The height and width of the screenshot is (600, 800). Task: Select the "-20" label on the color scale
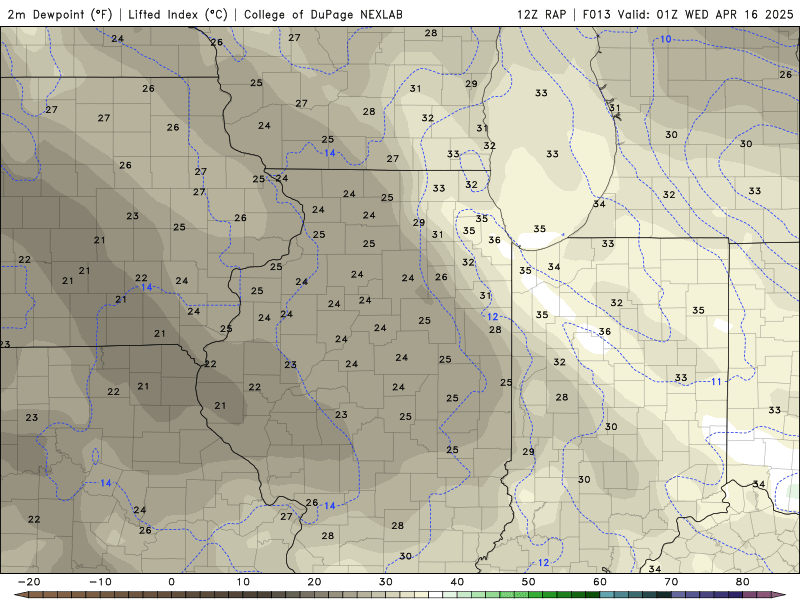pos(29,582)
